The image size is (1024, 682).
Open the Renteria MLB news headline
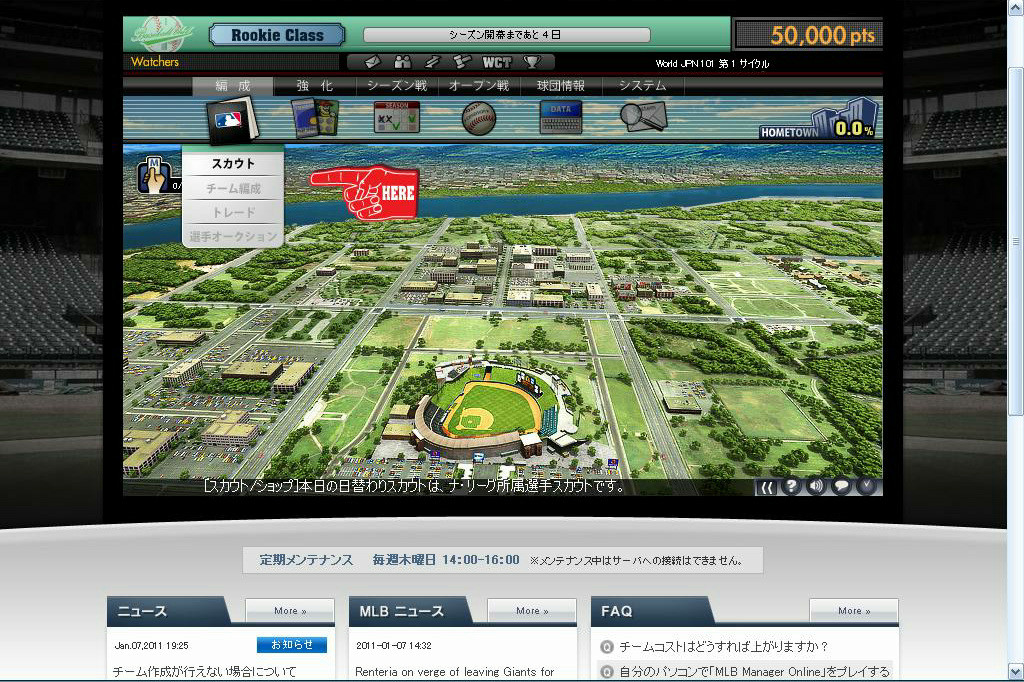(x=455, y=672)
